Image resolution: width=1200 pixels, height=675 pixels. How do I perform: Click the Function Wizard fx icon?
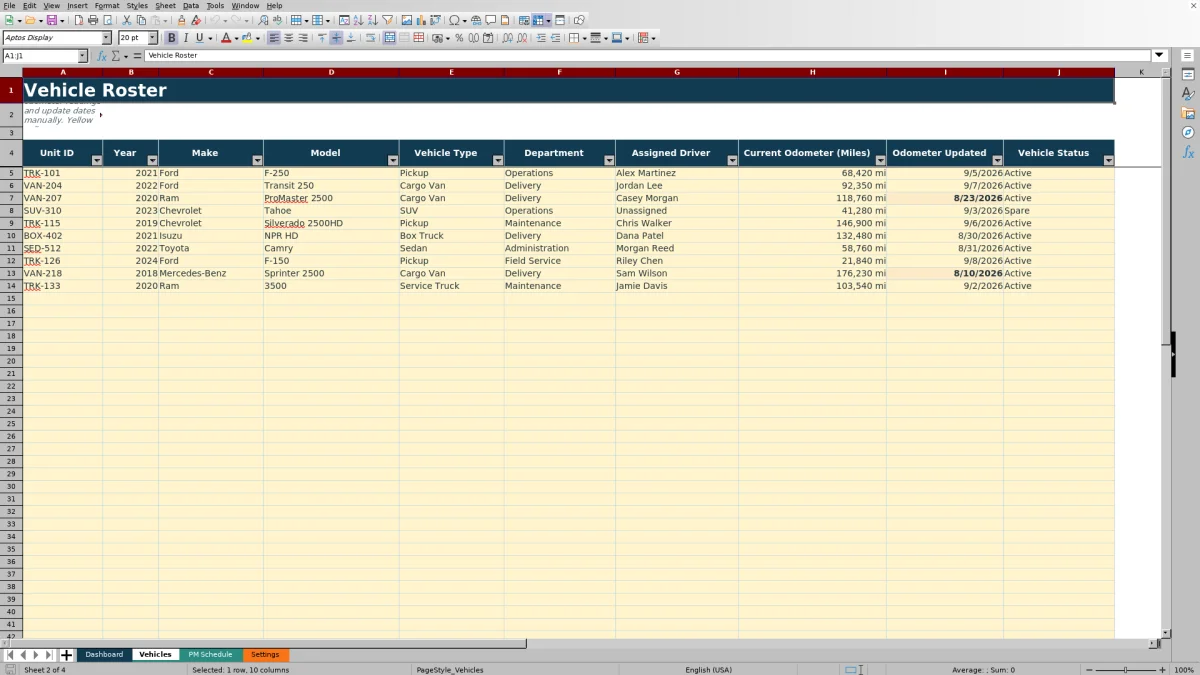click(x=102, y=56)
